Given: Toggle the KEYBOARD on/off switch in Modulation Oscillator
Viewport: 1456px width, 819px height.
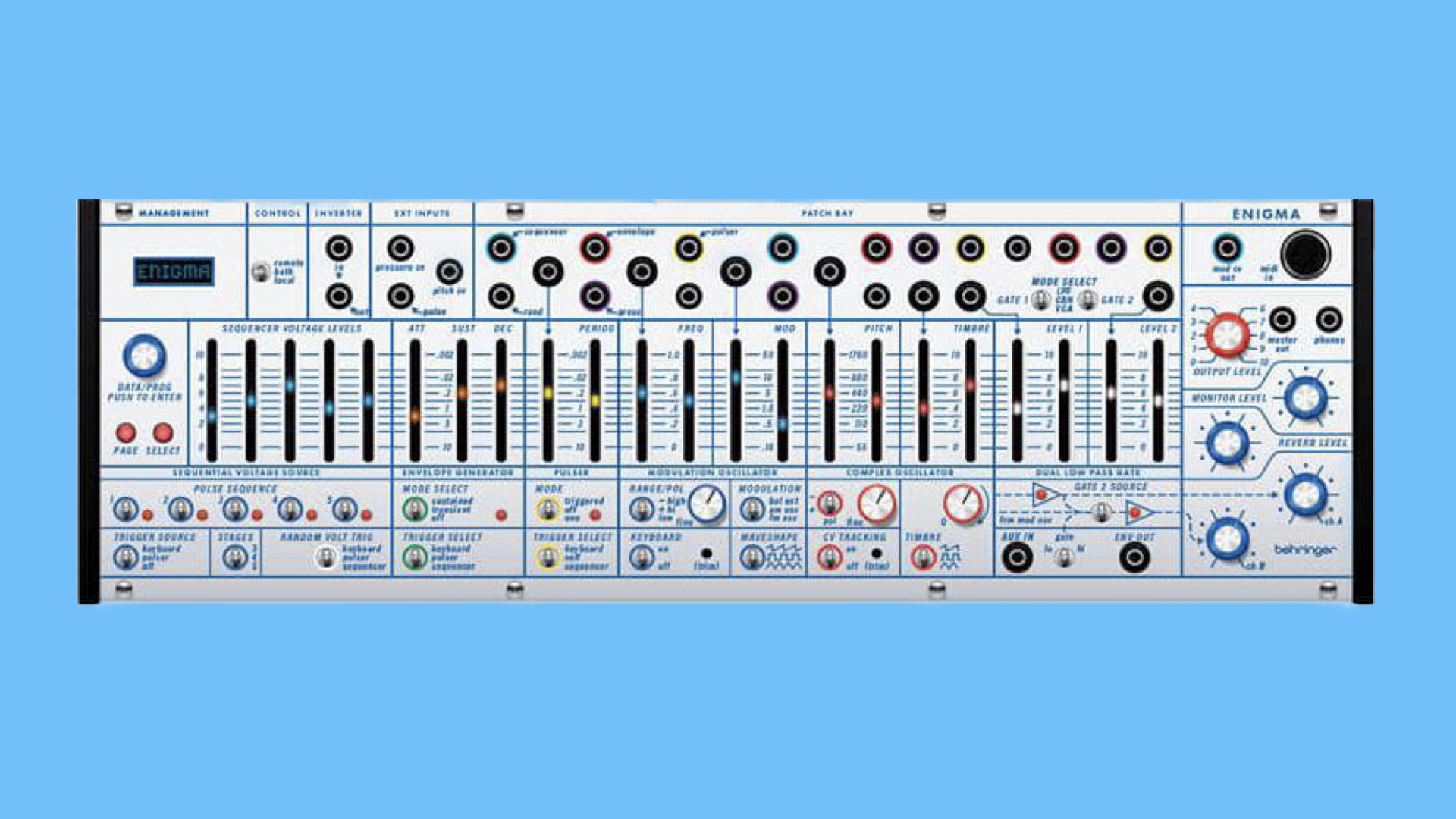Looking at the screenshot, I should [642, 556].
